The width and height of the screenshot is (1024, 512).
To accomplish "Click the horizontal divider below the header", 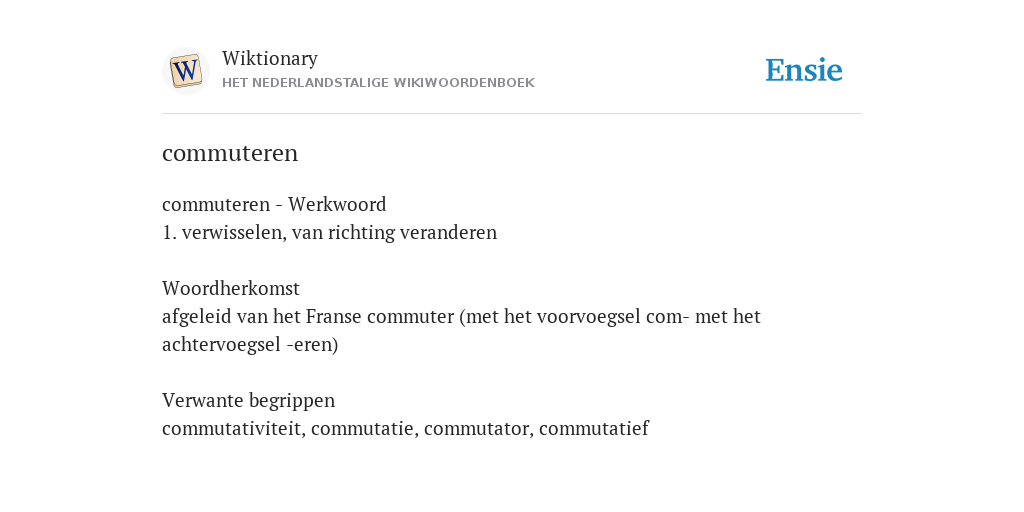I will [512, 114].
